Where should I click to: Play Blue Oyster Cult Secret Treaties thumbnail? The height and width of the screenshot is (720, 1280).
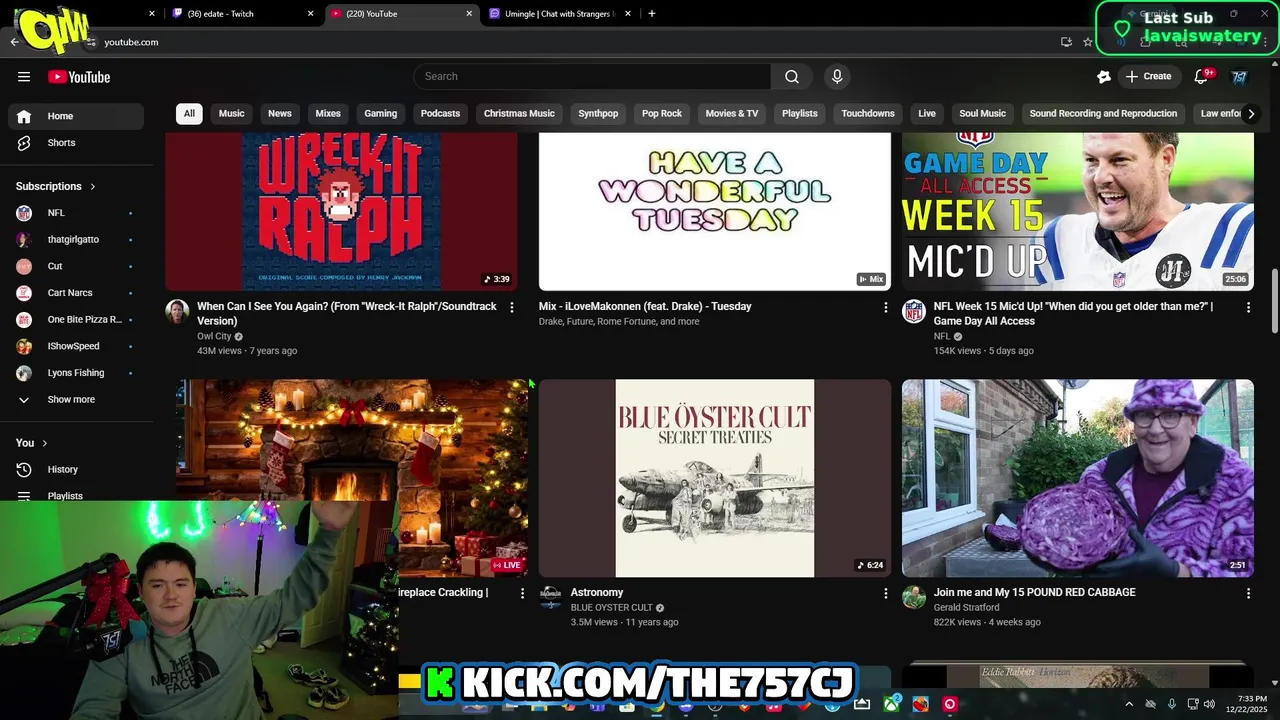(x=715, y=478)
